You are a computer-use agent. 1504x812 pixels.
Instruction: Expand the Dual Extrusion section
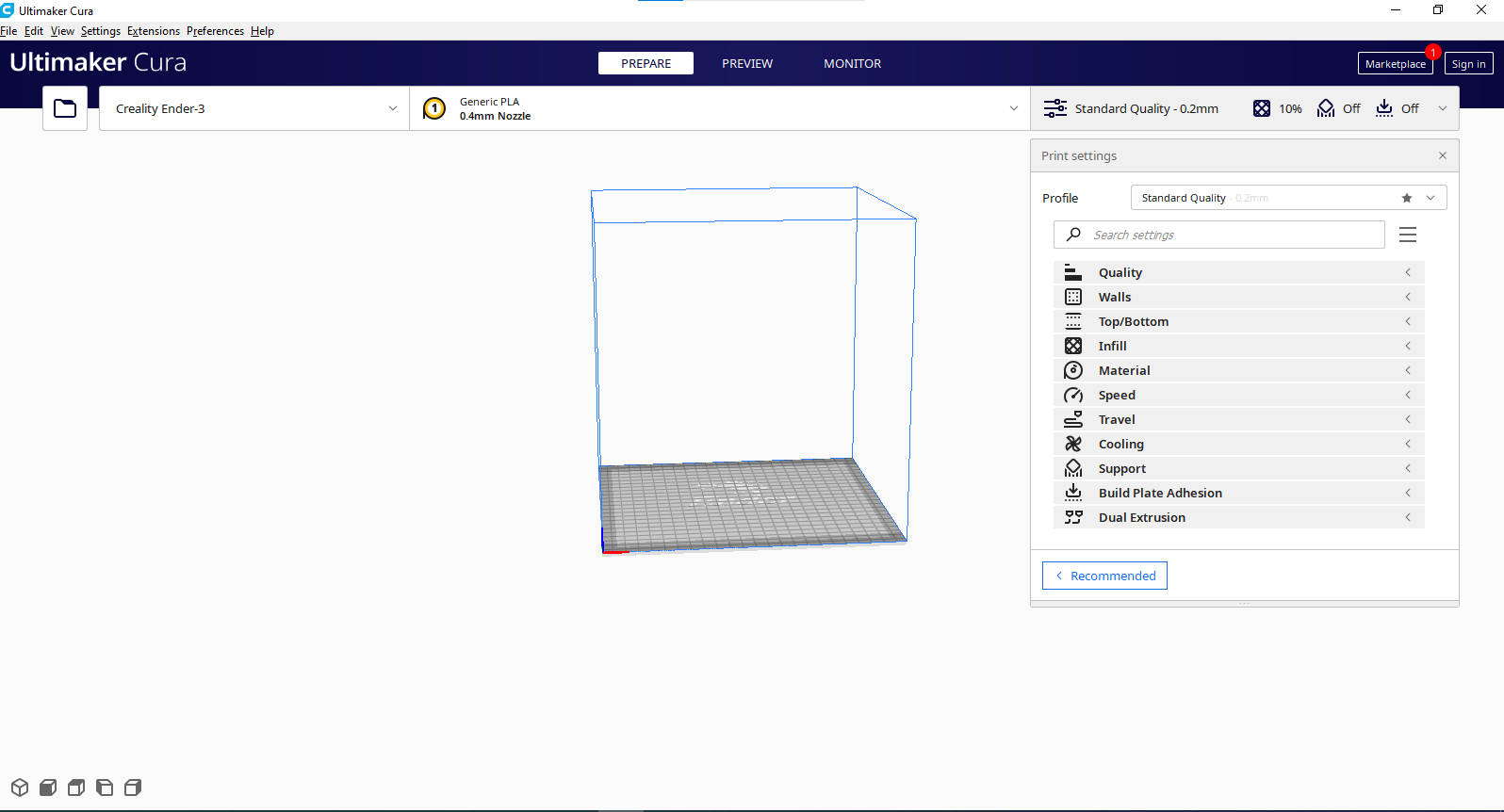[x=1238, y=517]
